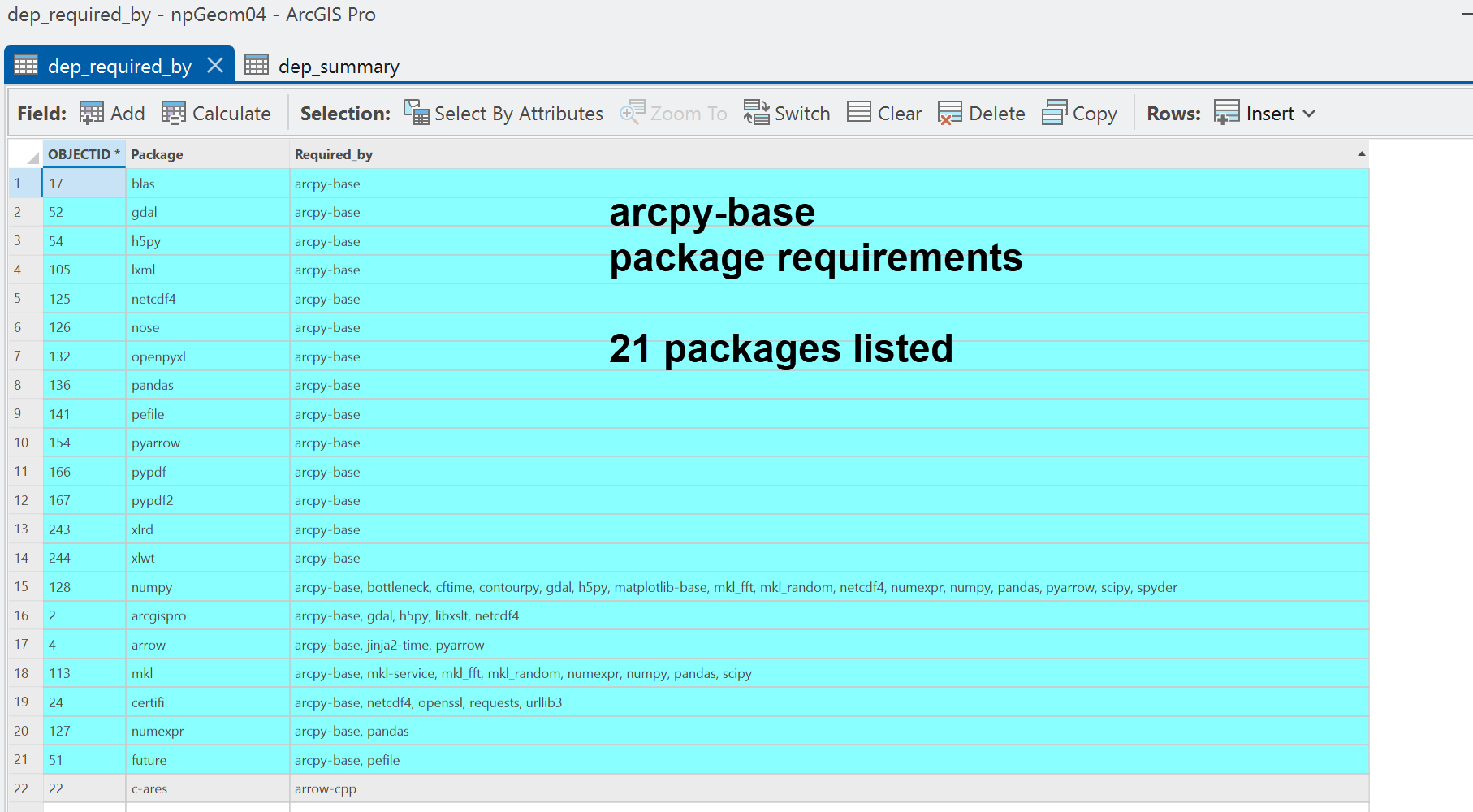This screenshot has height=812, width=1473.
Task: Click the Calculate field icon
Action: pyautogui.click(x=174, y=113)
